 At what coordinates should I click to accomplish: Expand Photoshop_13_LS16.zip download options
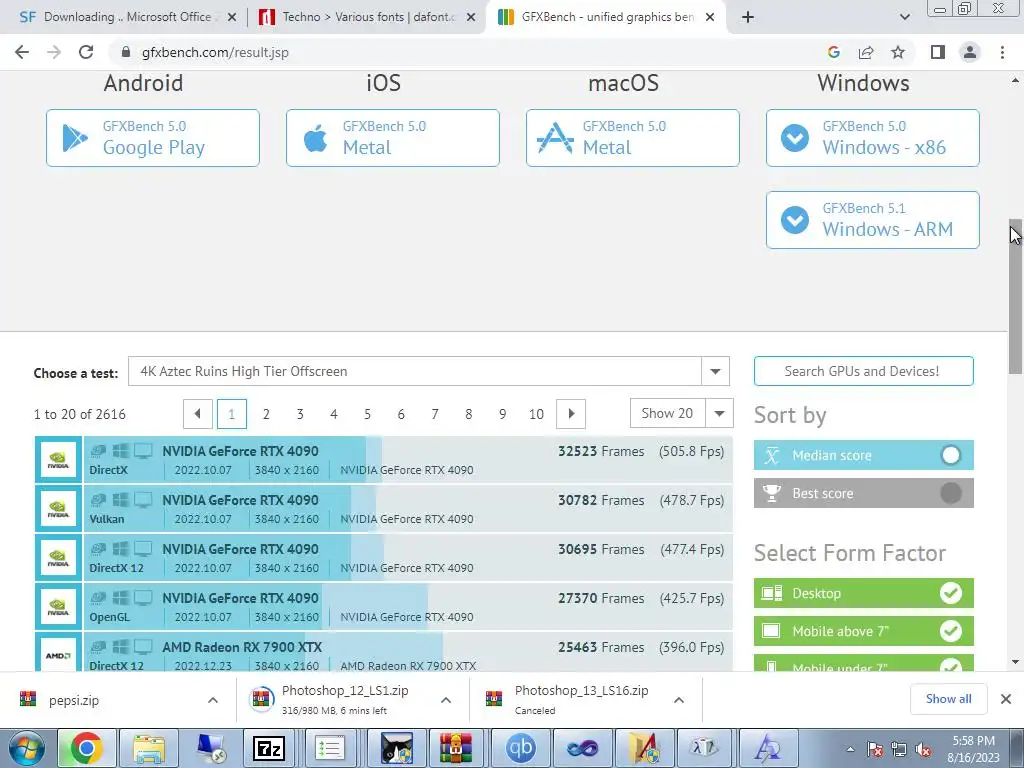coord(679,700)
